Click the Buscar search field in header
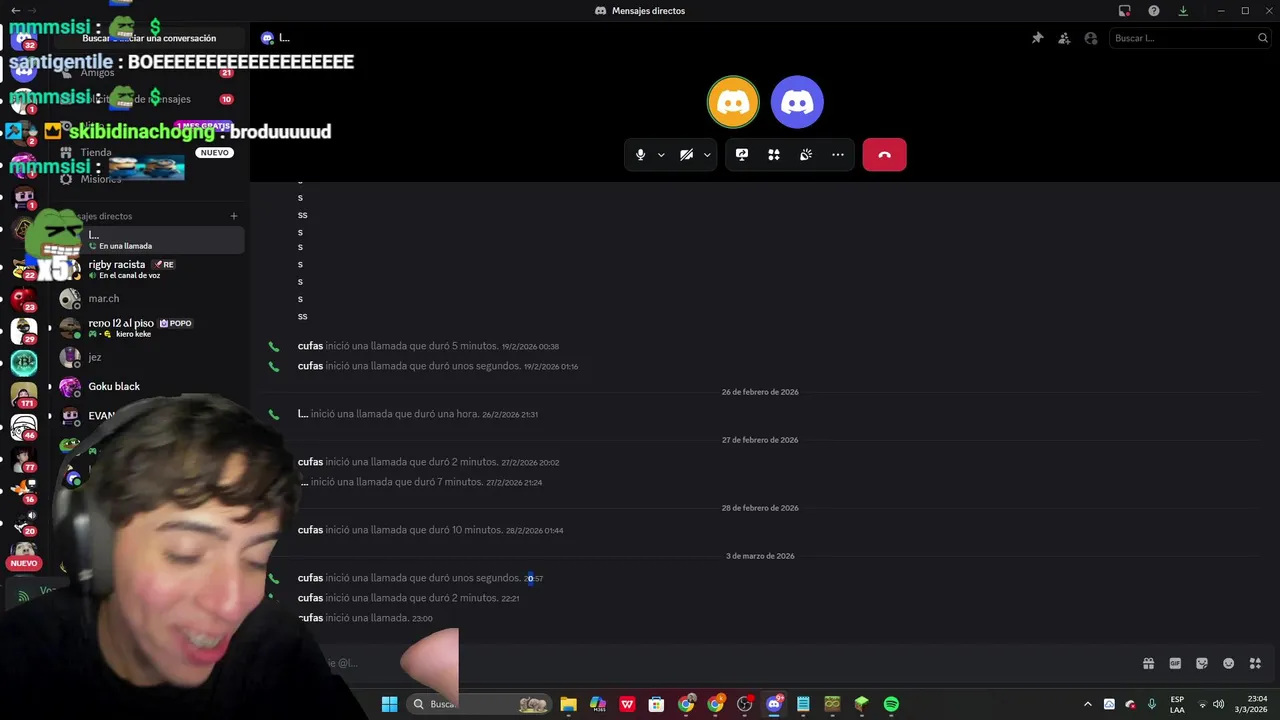 click(x=1190, y=38)
